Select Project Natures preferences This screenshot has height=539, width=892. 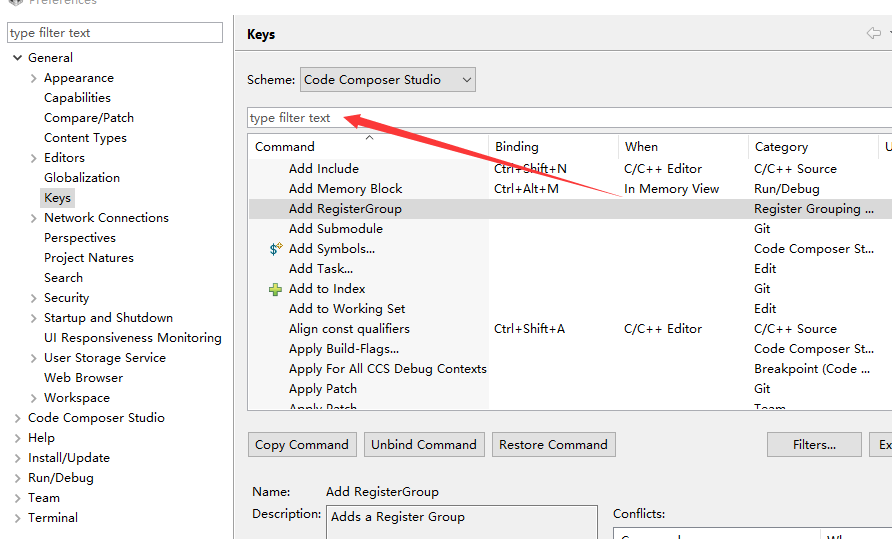(x=89, y=258)
